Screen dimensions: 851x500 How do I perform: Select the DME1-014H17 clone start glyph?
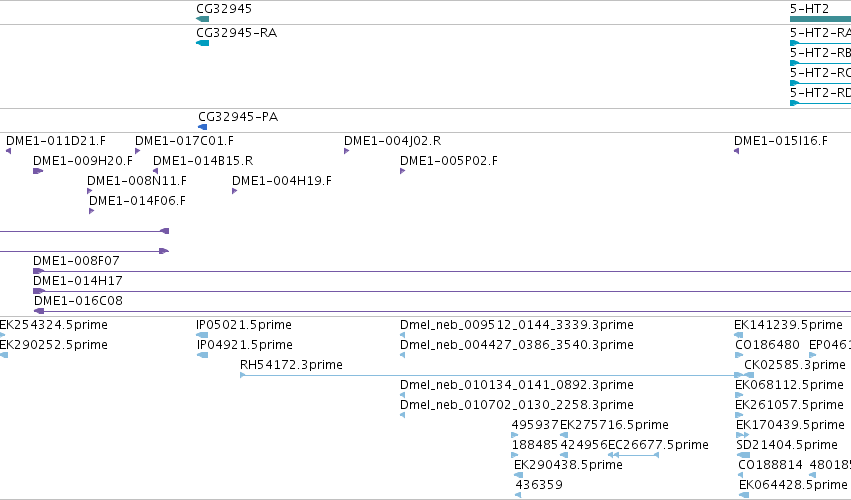coord(39,291)
